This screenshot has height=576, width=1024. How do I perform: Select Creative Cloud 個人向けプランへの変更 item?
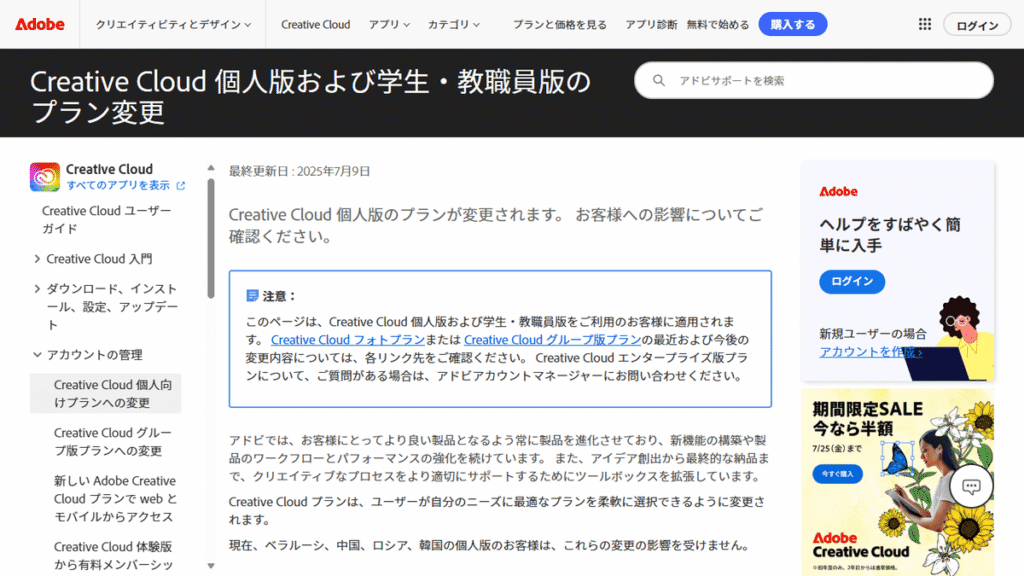tap(106, 394)
